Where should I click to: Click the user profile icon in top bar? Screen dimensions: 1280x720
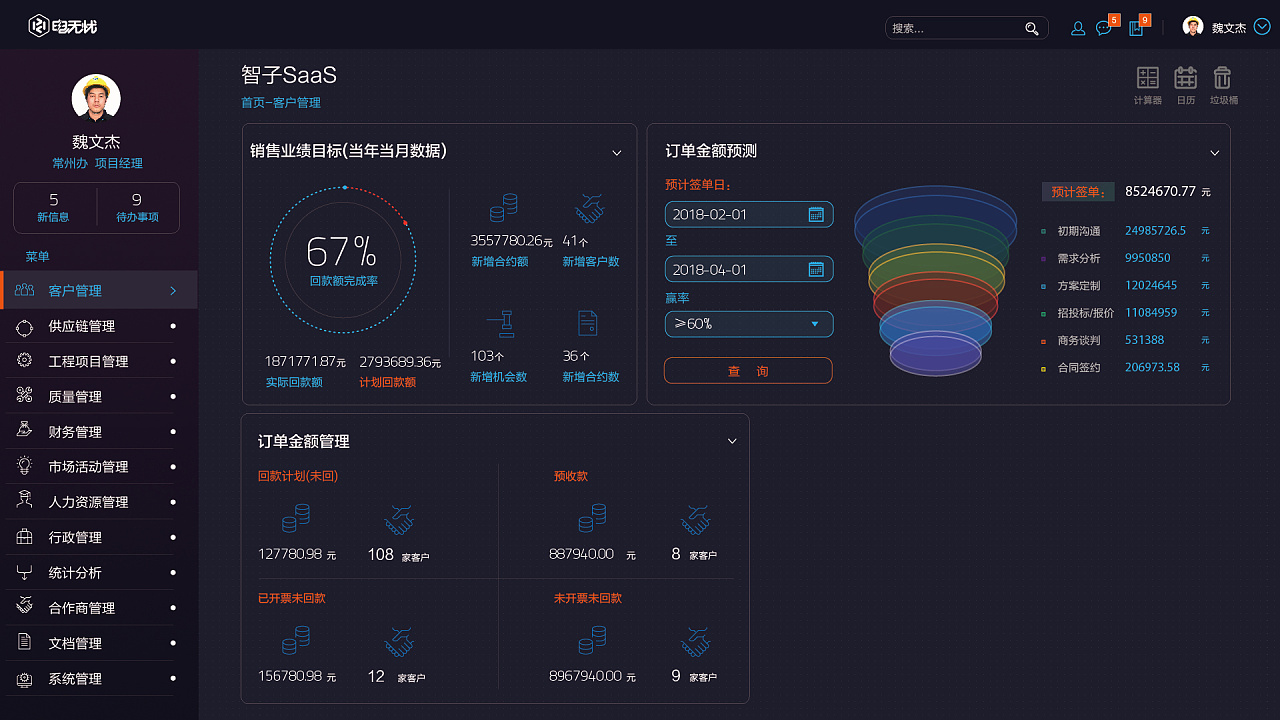coord(1077,28)
